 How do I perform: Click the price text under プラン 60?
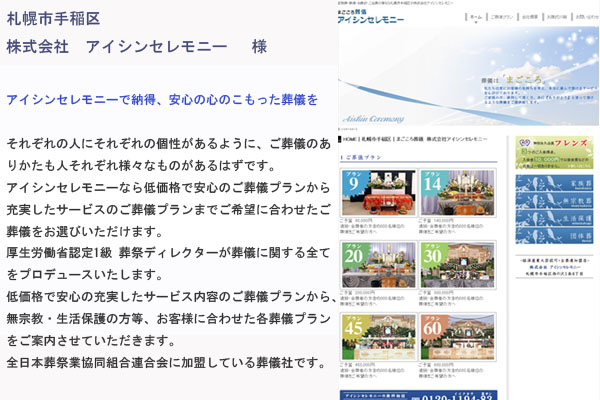[436, 365]
